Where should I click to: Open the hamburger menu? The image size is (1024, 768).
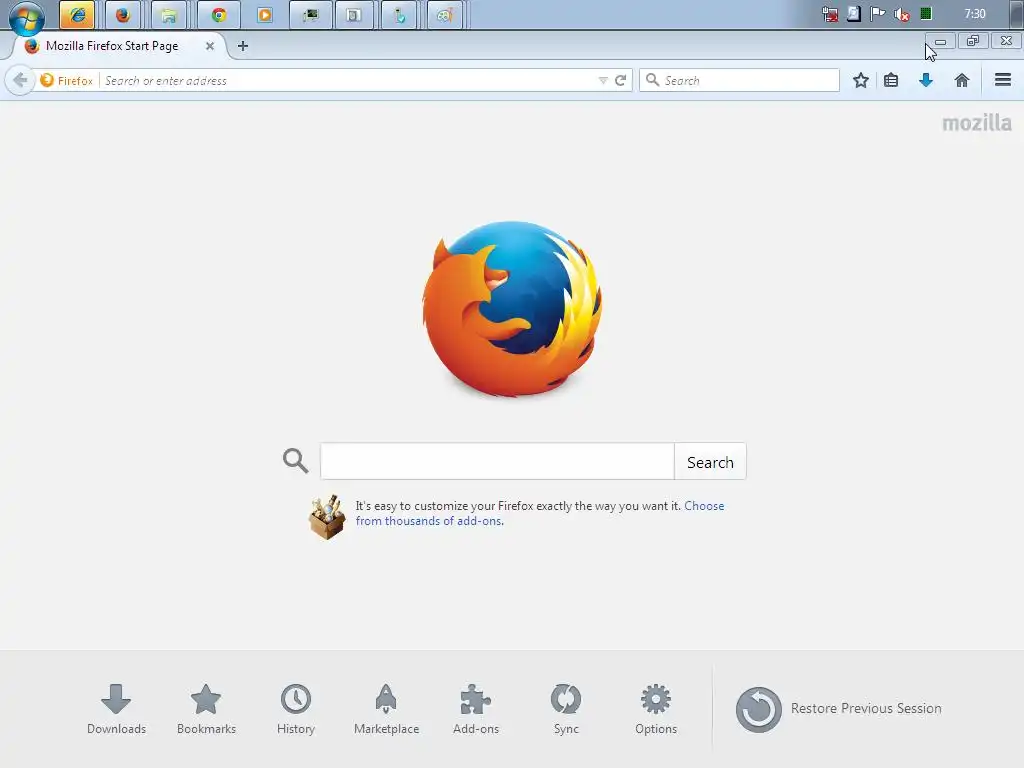(1002, 80)
